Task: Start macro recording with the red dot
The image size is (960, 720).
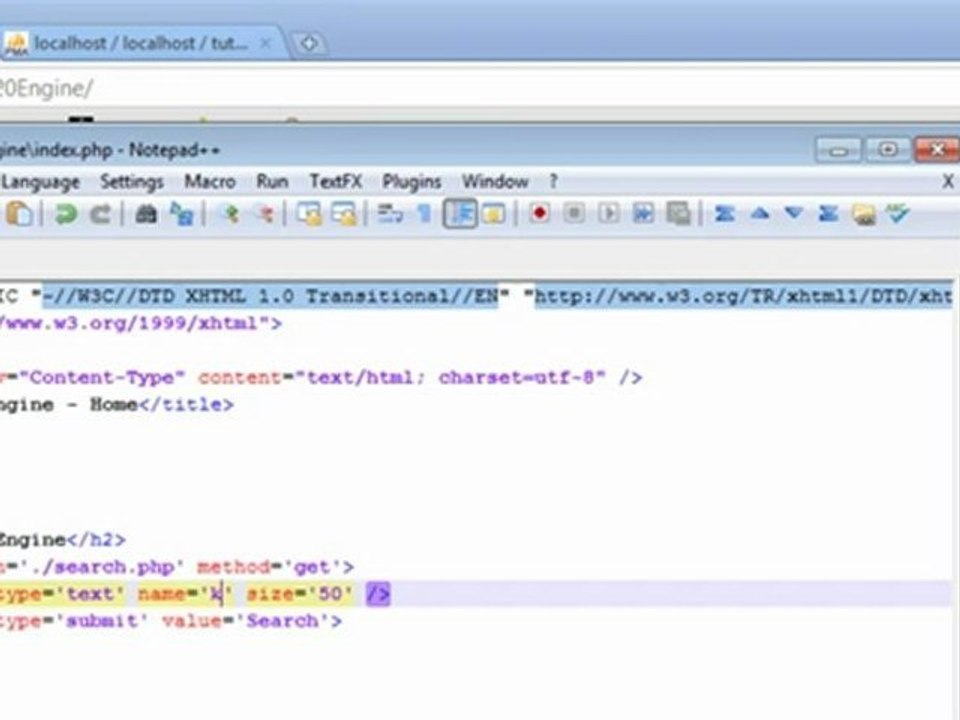Action: 539,214
